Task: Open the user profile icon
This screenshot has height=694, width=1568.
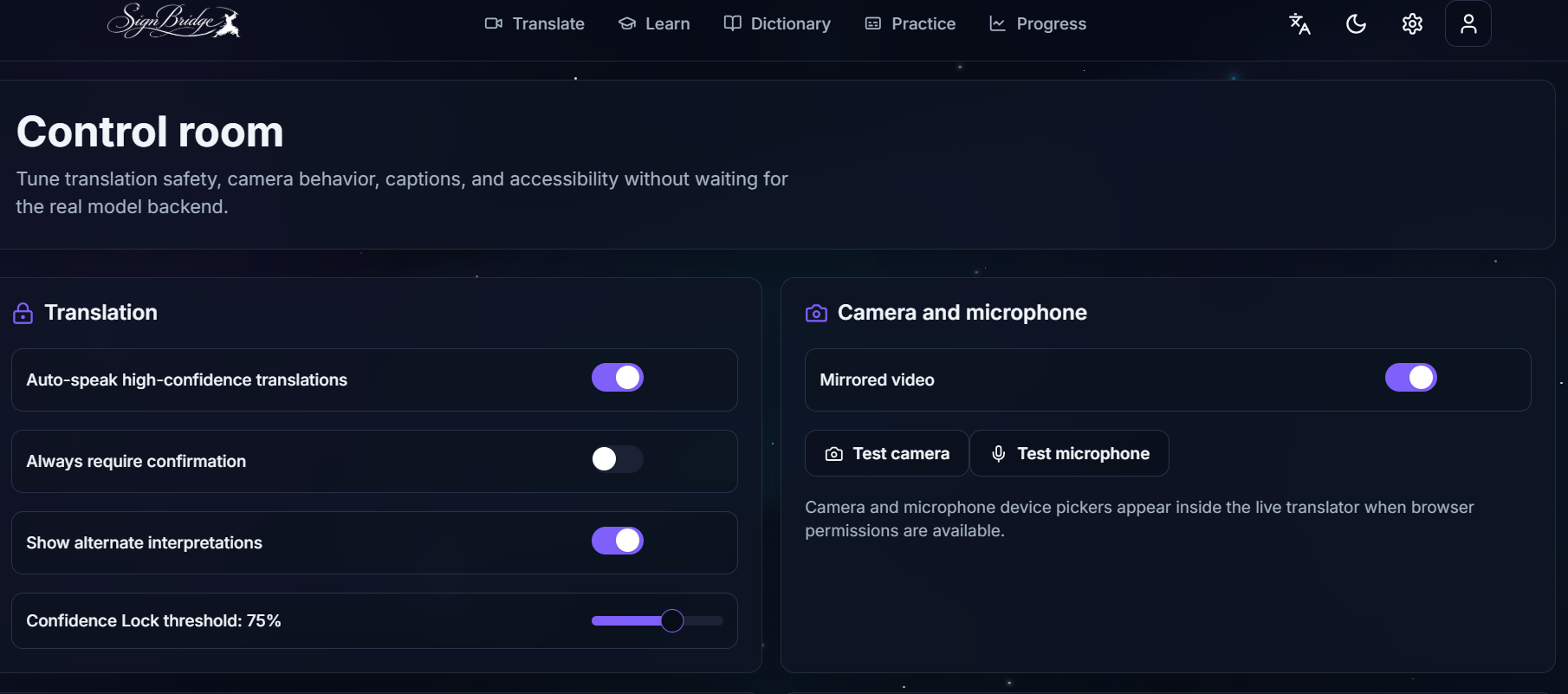Action: 1468,23
